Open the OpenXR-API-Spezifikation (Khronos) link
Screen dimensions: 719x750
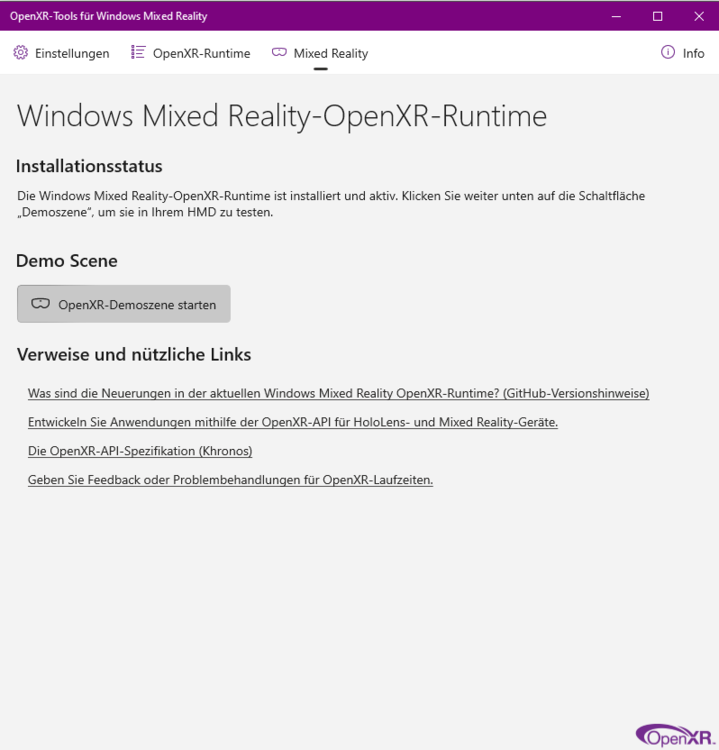tap(140, 451)
